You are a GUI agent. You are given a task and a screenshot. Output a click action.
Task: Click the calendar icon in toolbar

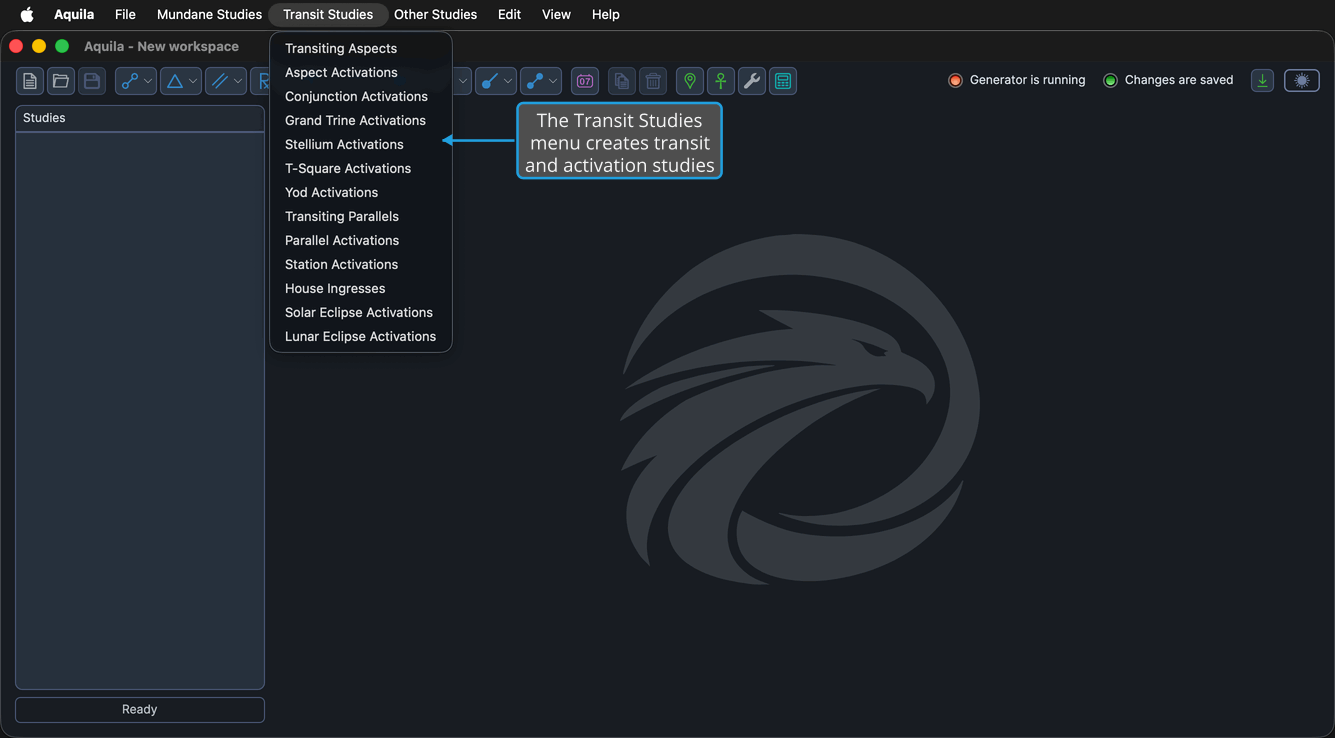point(585,81)
